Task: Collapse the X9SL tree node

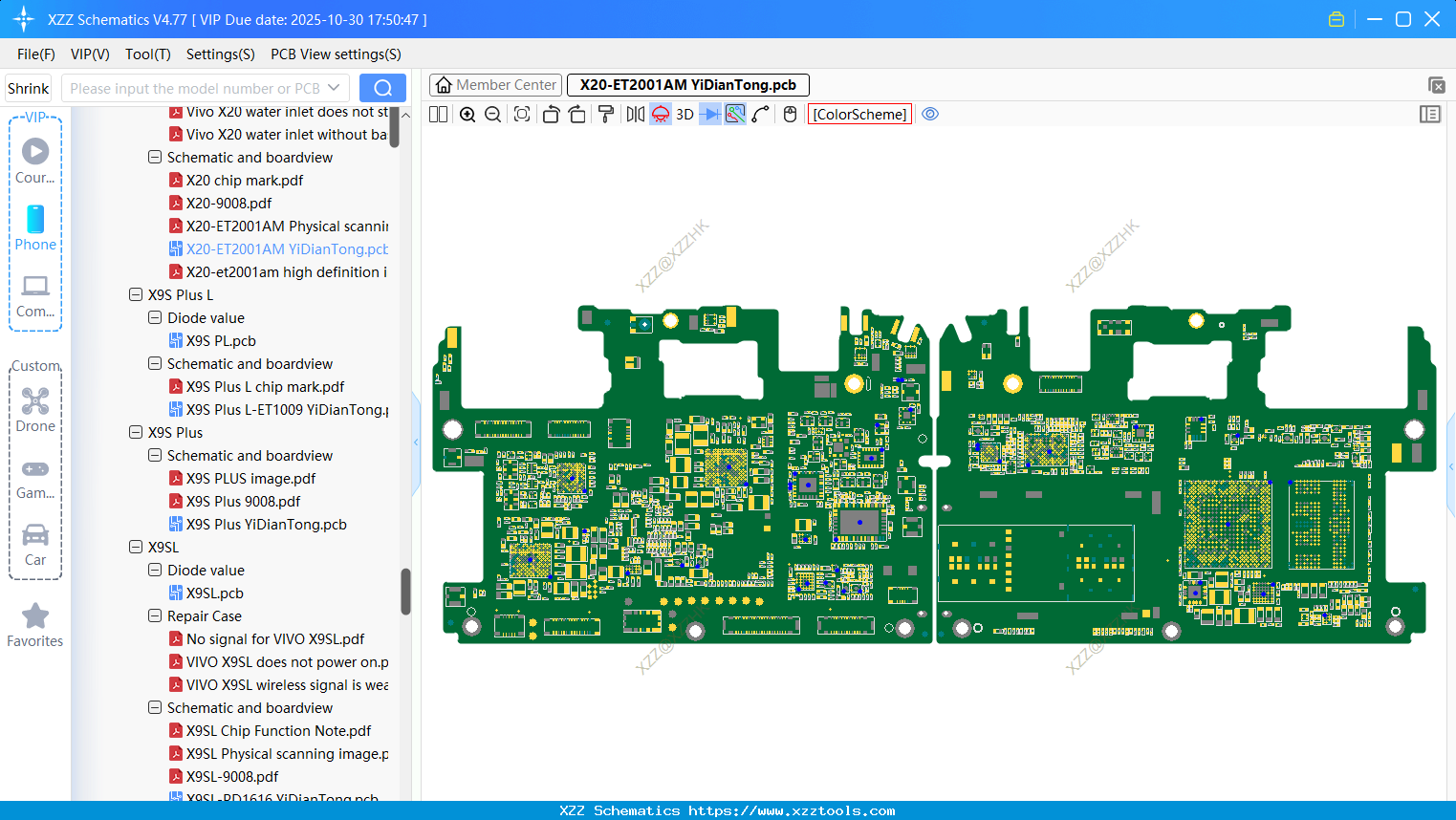Action: [x=136, y=548]
